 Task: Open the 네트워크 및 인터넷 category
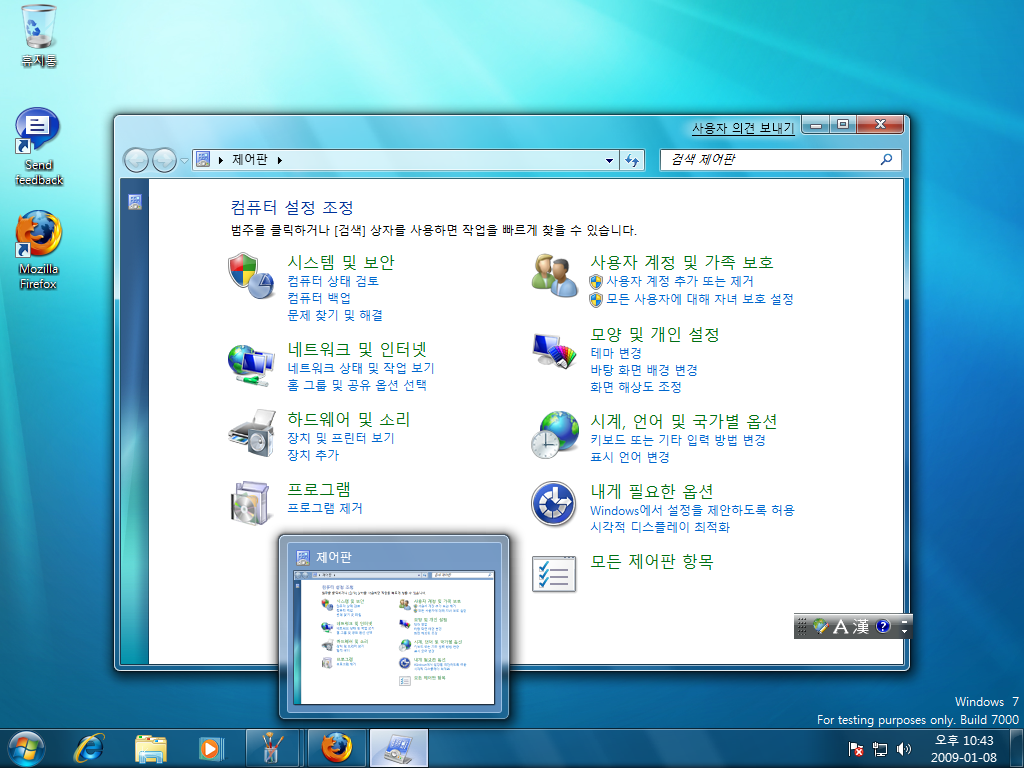point(357,349)
